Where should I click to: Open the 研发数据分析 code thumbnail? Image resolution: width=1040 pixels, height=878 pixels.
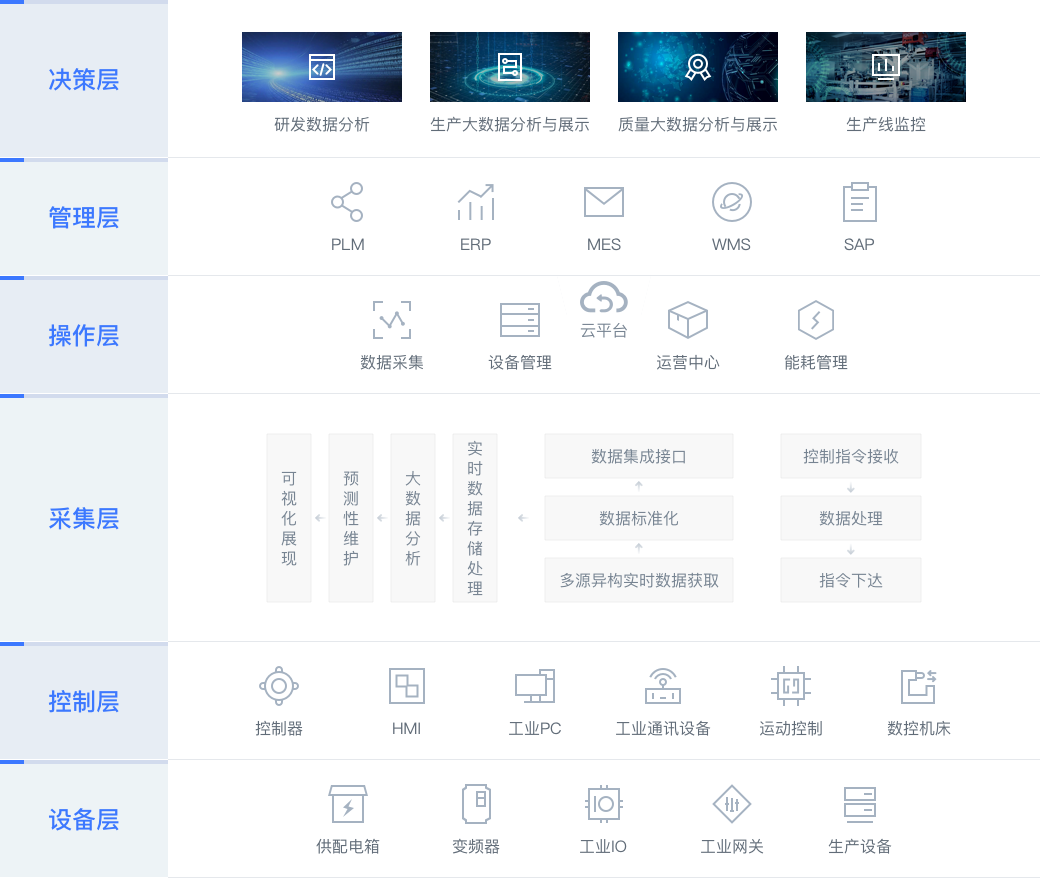[322, 67]
